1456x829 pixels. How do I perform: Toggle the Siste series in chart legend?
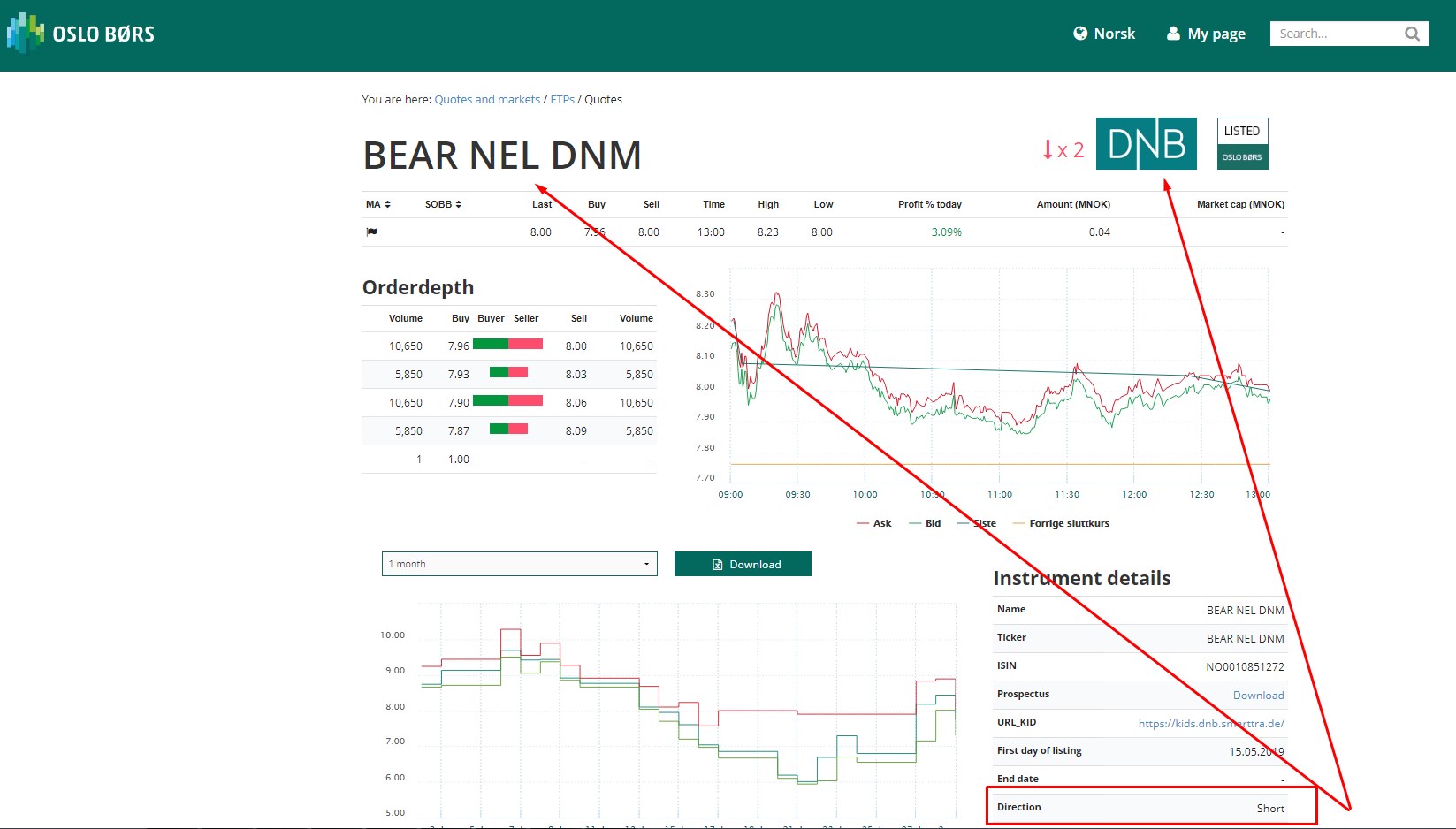coord(977,523)
